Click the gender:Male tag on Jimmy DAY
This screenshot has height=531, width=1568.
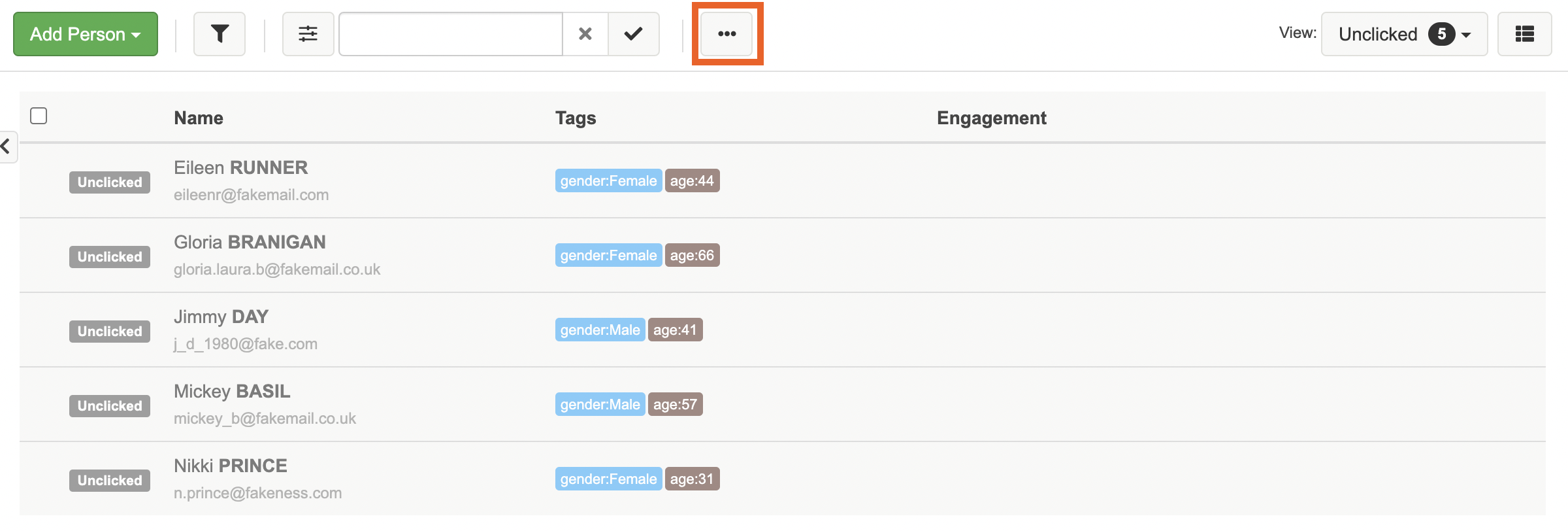(600, 330)
